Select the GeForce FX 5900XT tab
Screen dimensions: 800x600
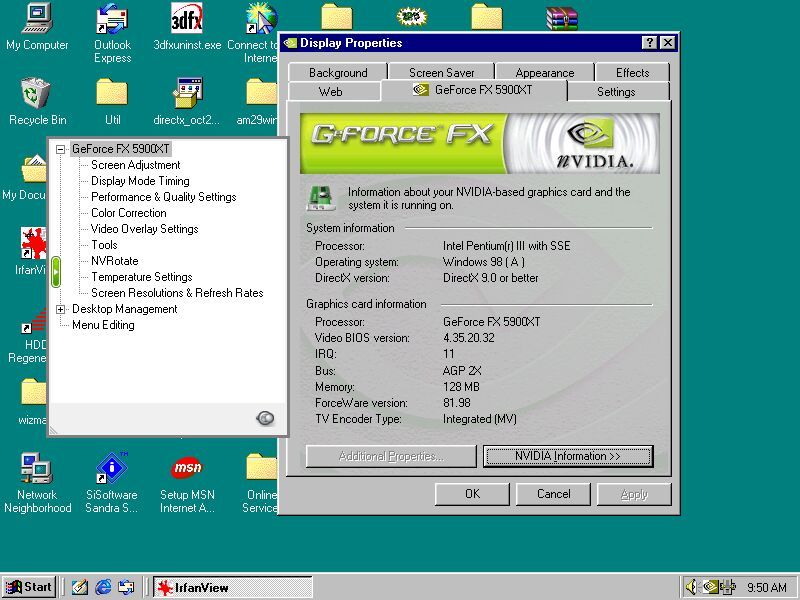pyautogui.click(x=474, y=90)
